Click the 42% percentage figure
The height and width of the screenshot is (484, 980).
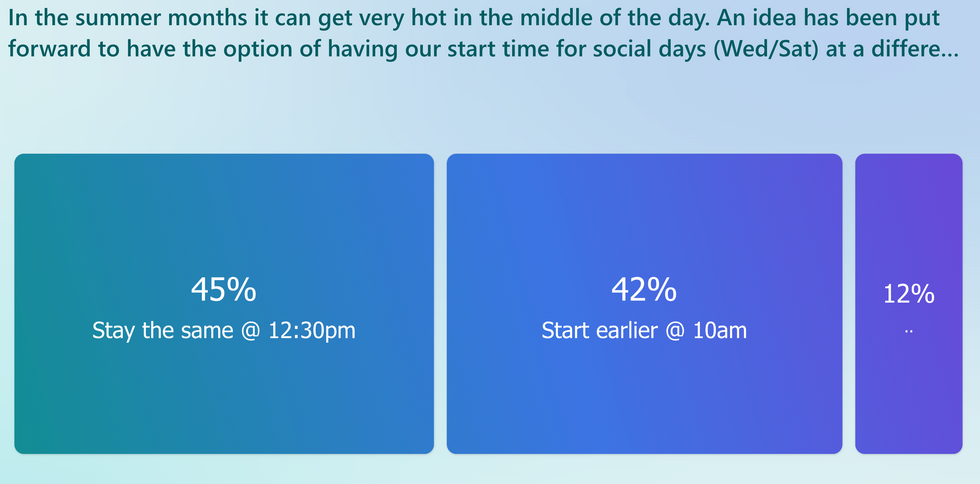[644, 290]
